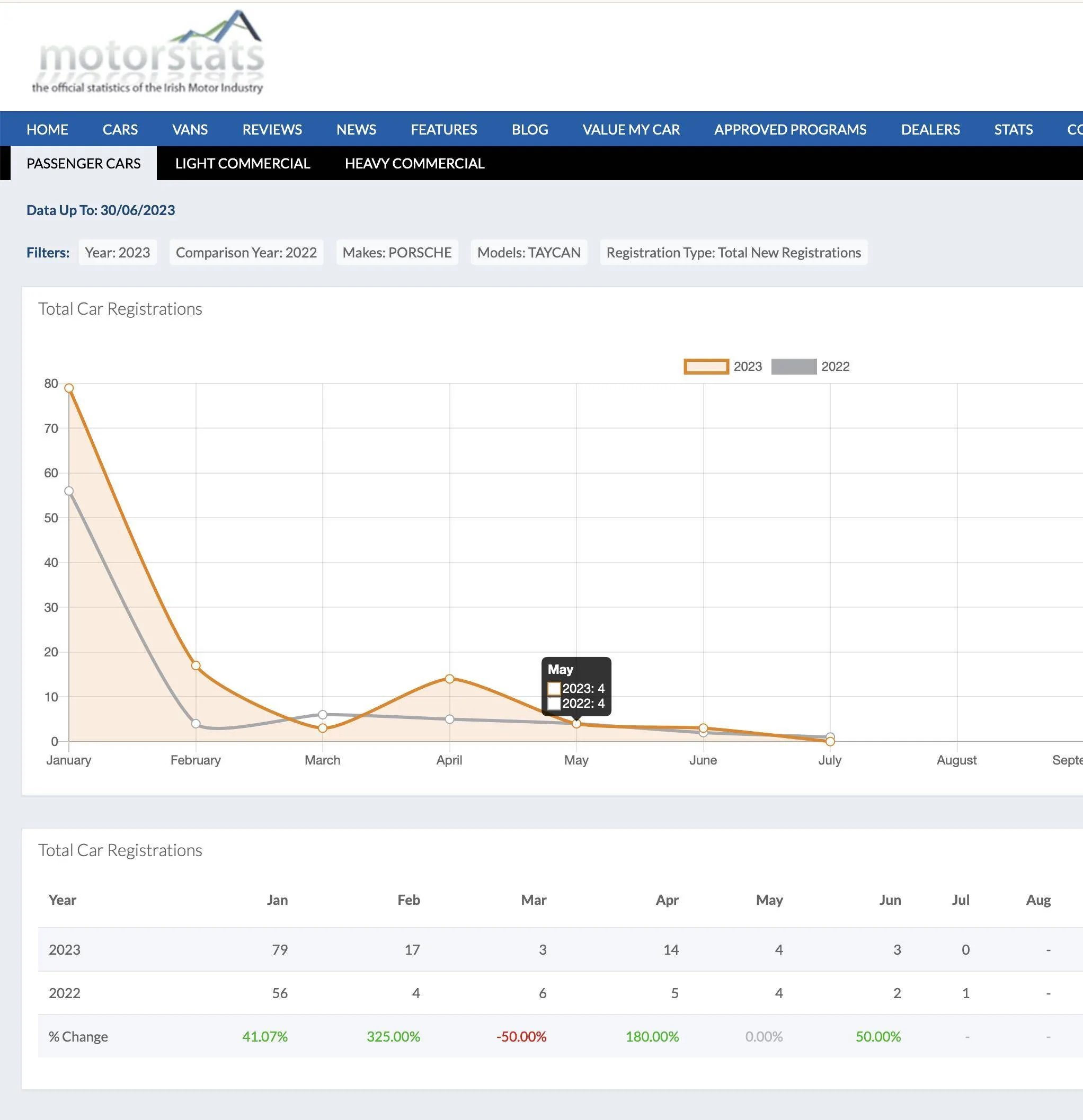Click the 2023 row label in table

pos(65,950)
